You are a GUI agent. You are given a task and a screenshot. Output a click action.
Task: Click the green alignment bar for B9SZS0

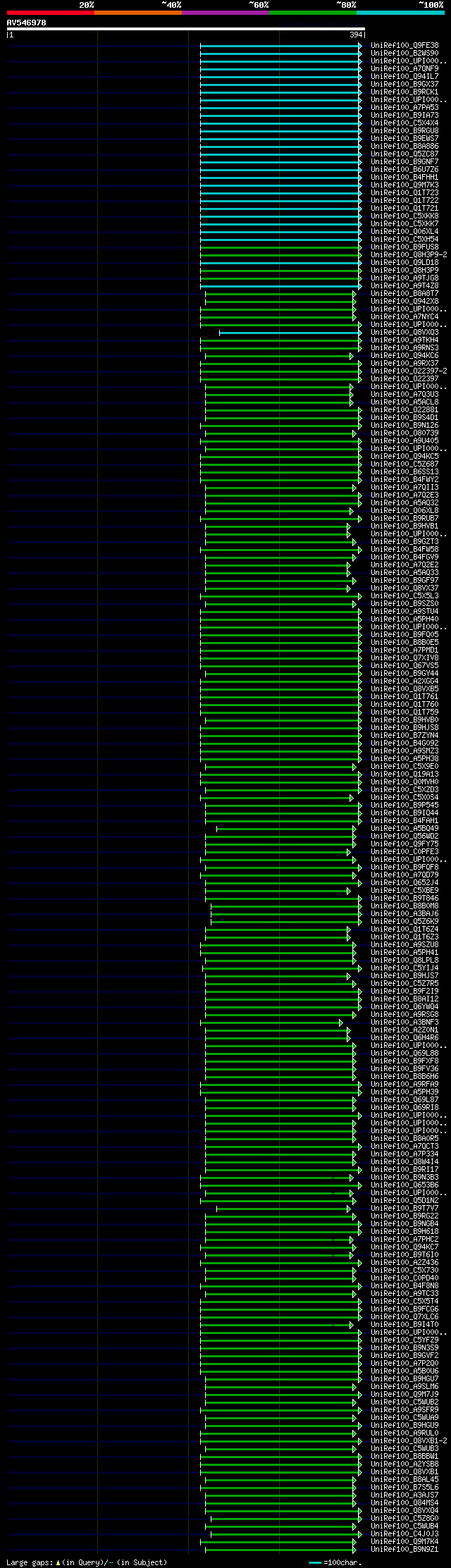(x=280, y=604)
